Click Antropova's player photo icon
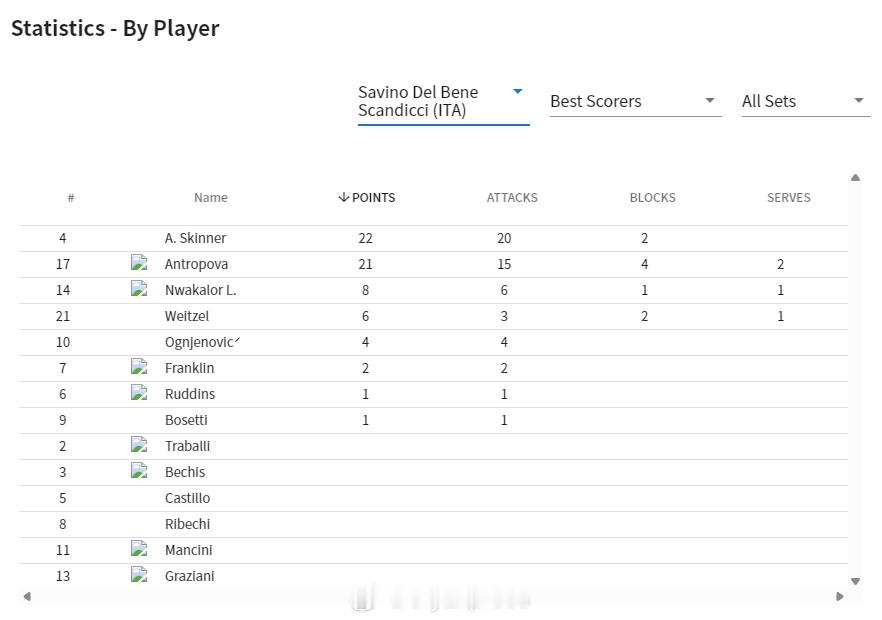The height and width of the screenshot is (620, 882). [x=140, y=263]
